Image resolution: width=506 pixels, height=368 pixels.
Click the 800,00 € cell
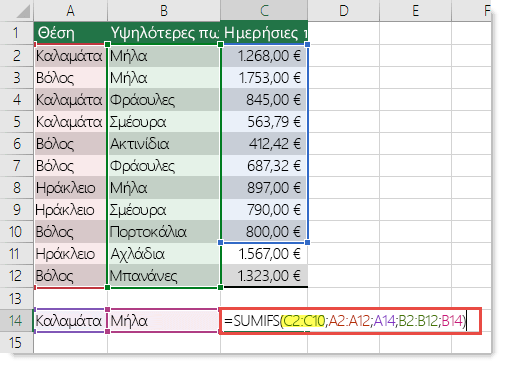pos(264,232)
